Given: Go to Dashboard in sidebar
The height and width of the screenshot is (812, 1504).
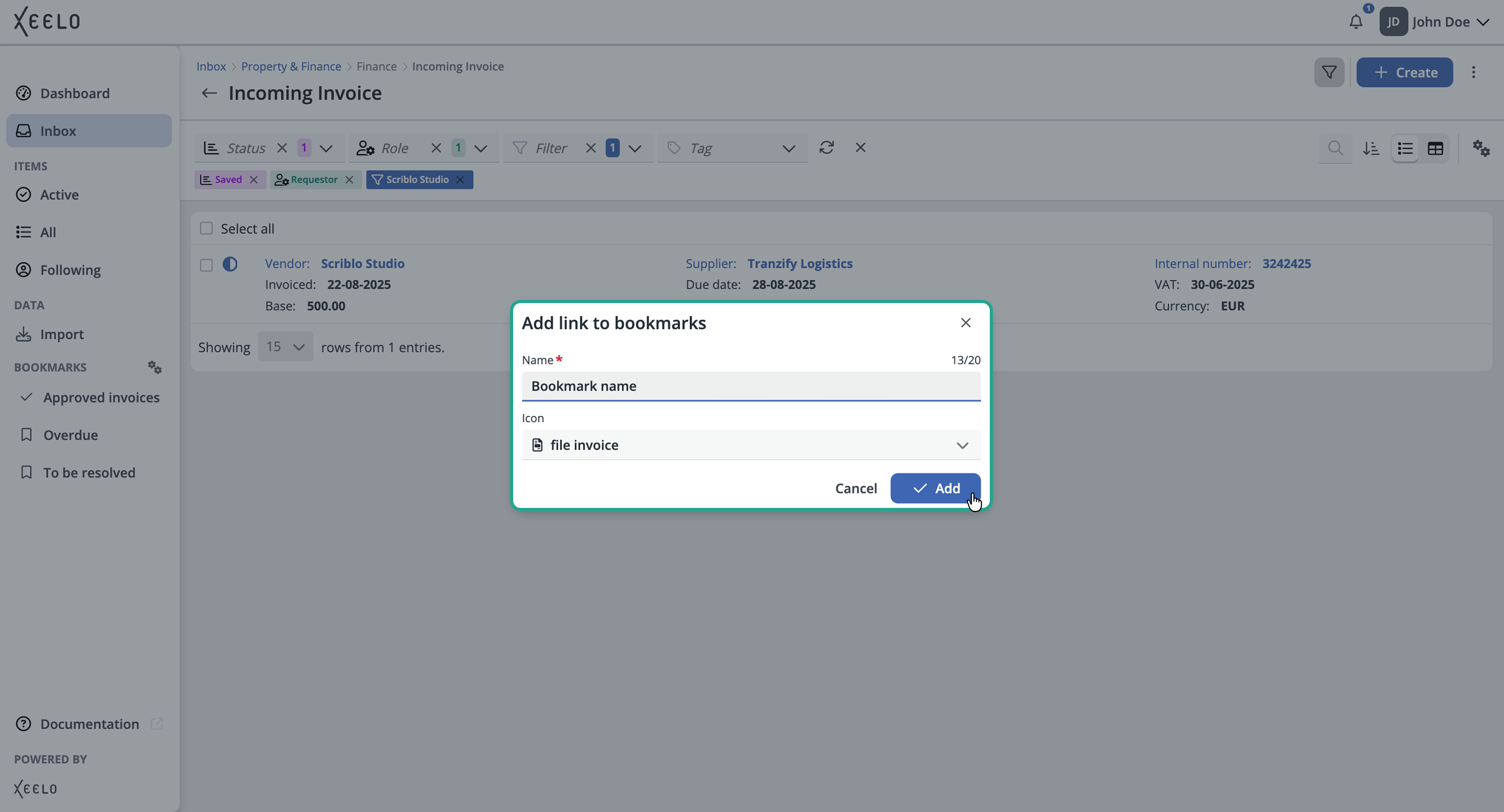Looking at the screenshot, I should point(89,93).
